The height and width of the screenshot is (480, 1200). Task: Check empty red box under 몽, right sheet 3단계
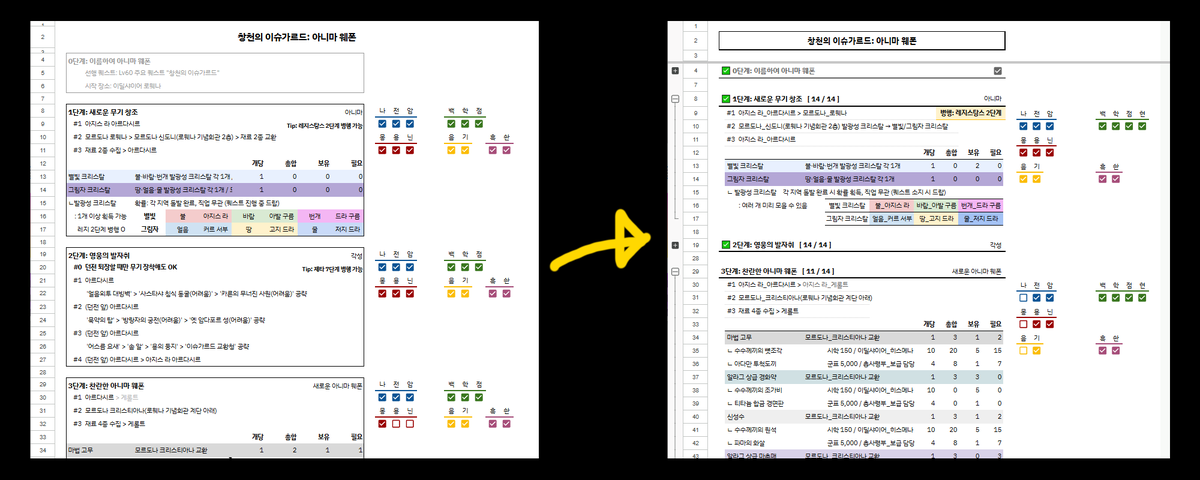tap(1022, 324)
